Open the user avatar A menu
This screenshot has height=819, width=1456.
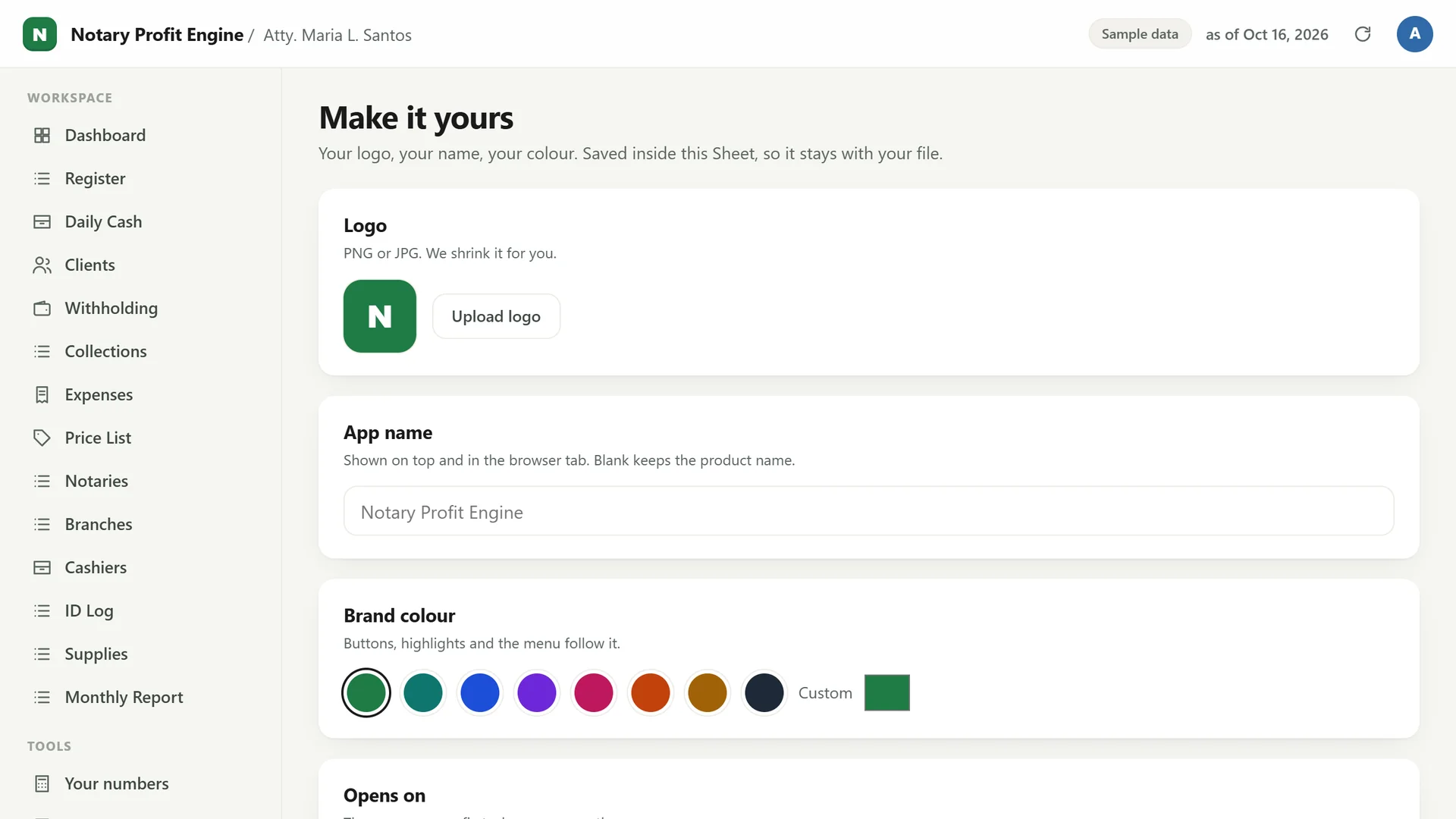(1414, 34)
